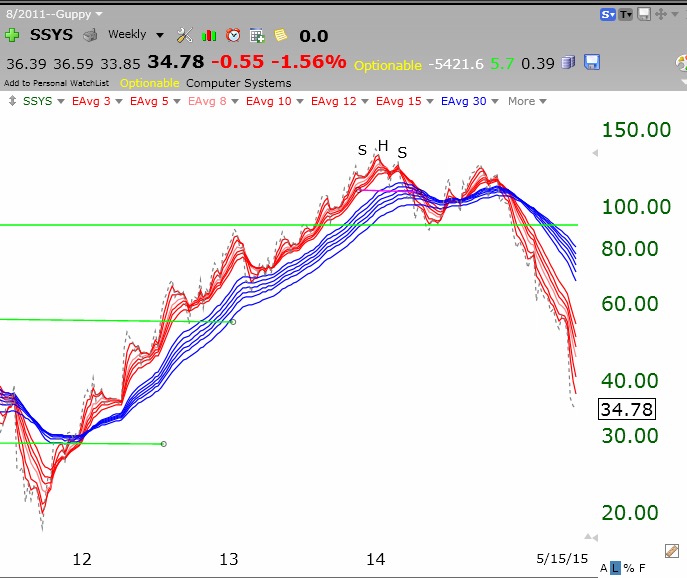Click the red alarm clock alert icon
The width and height of the screenshot is (687, 578).
click(233, 35)
